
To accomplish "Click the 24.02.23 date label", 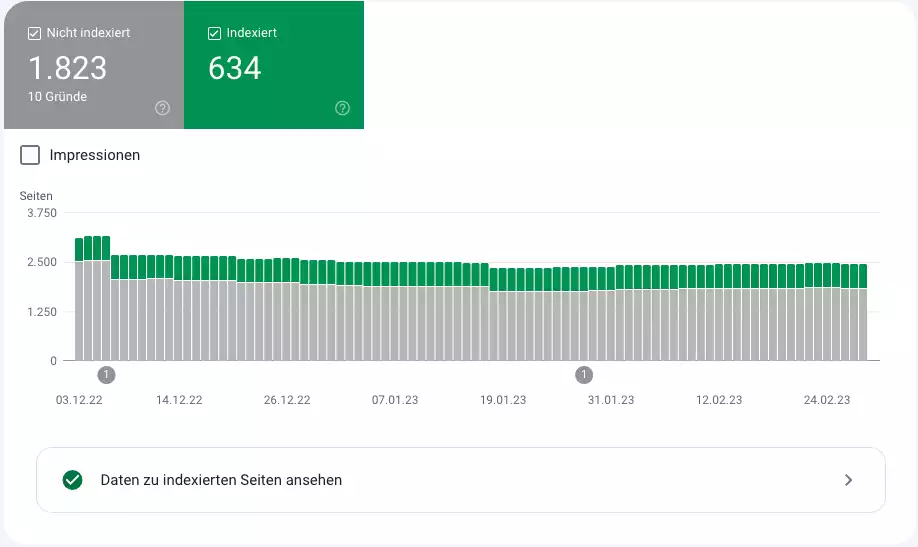I will coord(827,400).
